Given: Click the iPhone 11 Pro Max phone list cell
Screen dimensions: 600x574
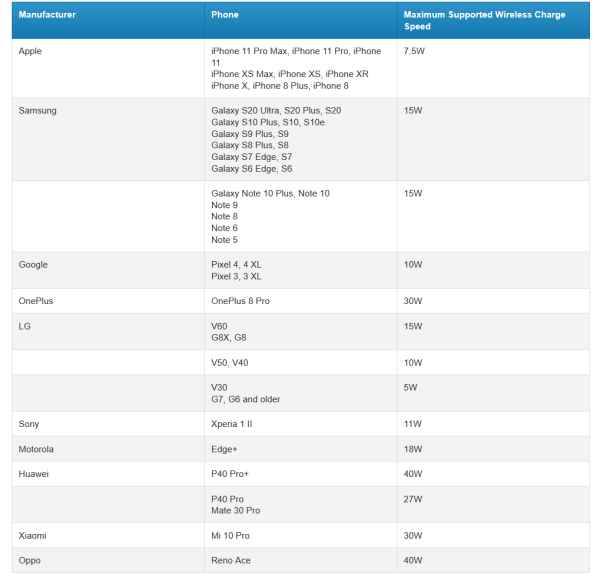Looking at the screenshot, I should coord(301,68).
